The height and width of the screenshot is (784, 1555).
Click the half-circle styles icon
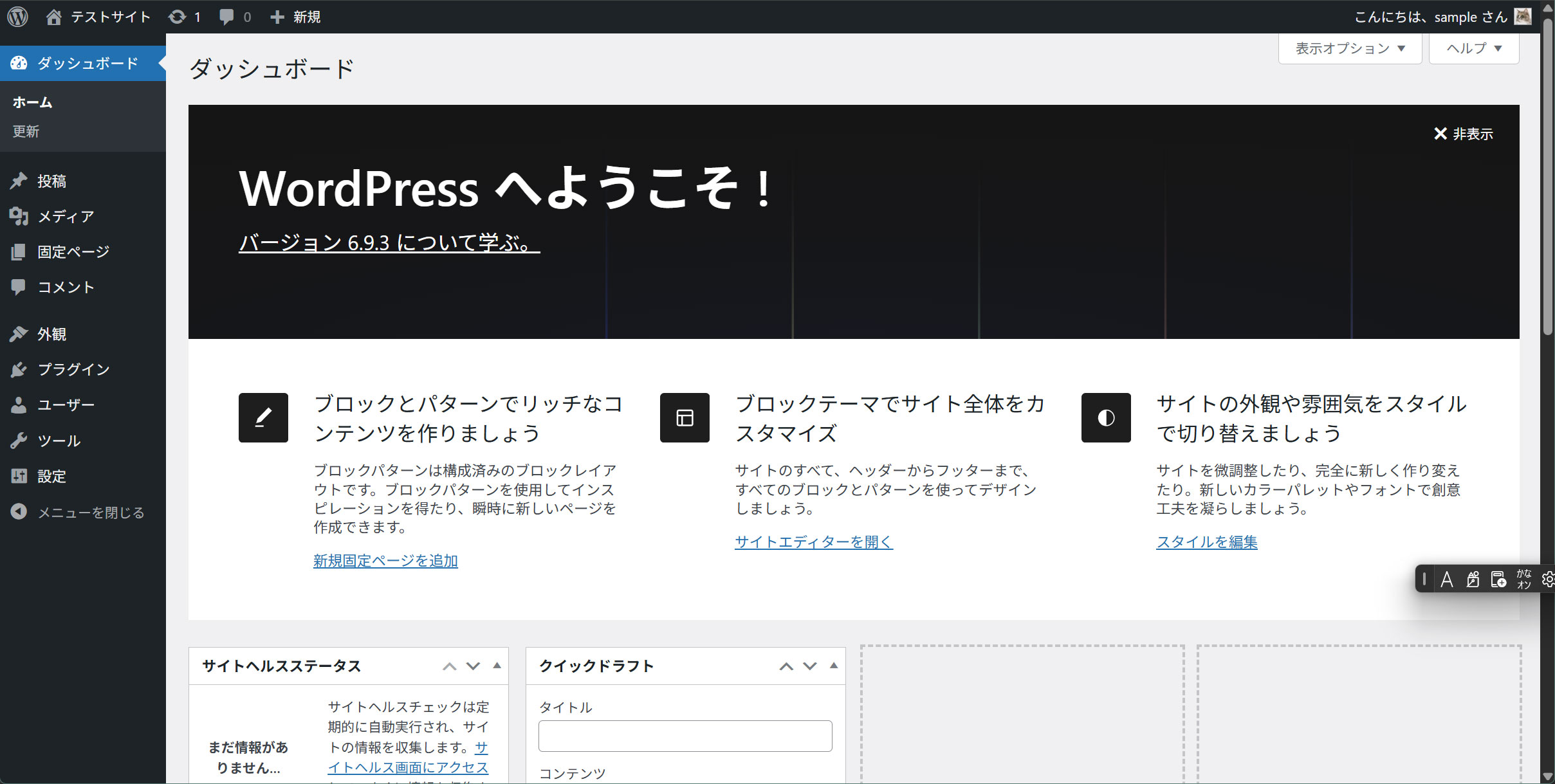click(1106, 418)
